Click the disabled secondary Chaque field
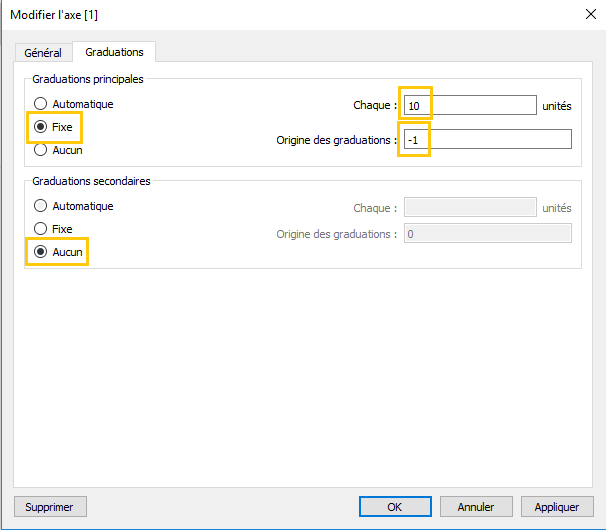This screenshot has height=530, width=606. [x=470, y=207]
